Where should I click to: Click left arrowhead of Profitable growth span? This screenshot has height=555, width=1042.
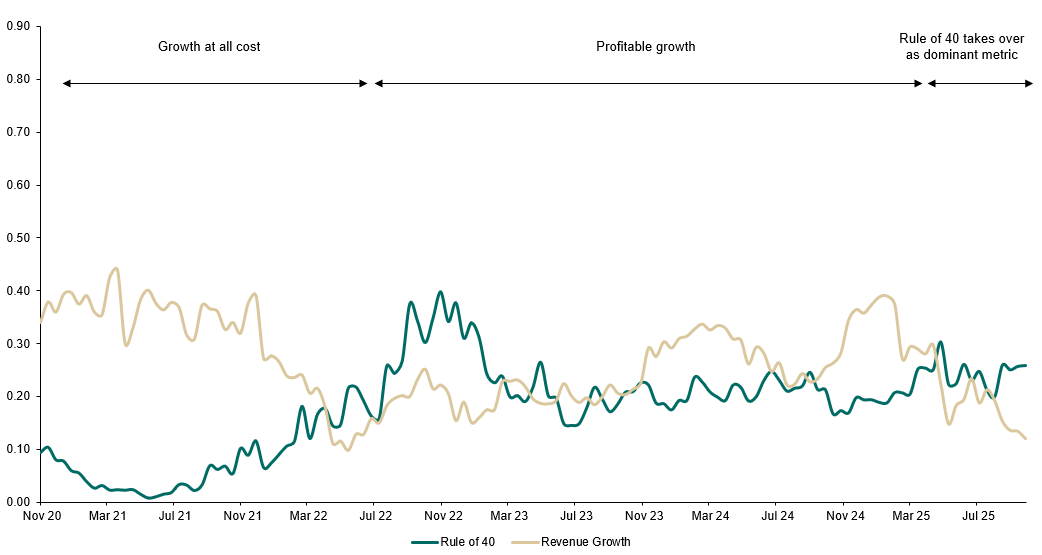379,83
